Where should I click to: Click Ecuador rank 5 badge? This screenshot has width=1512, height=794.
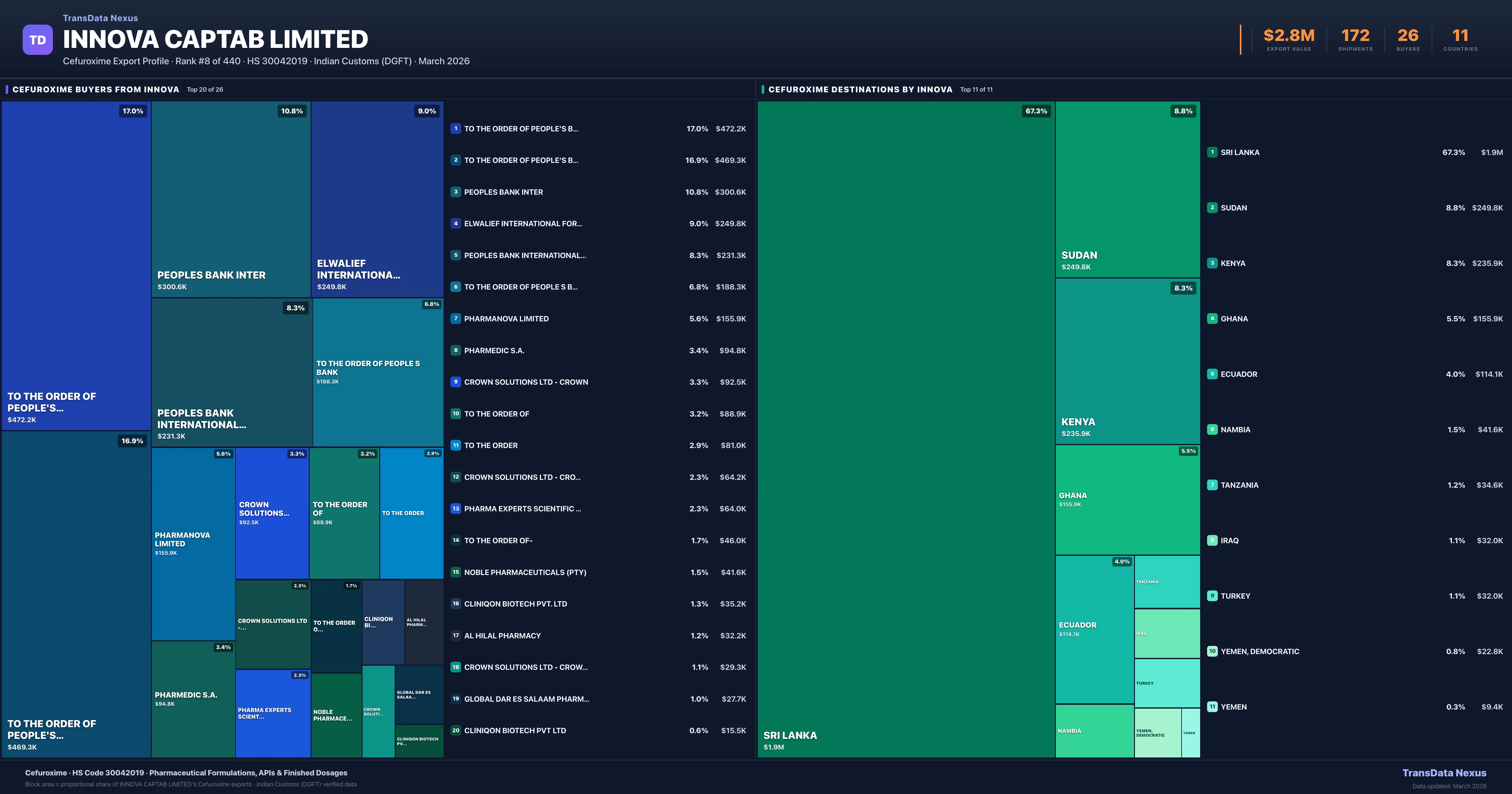[1212, 374]
